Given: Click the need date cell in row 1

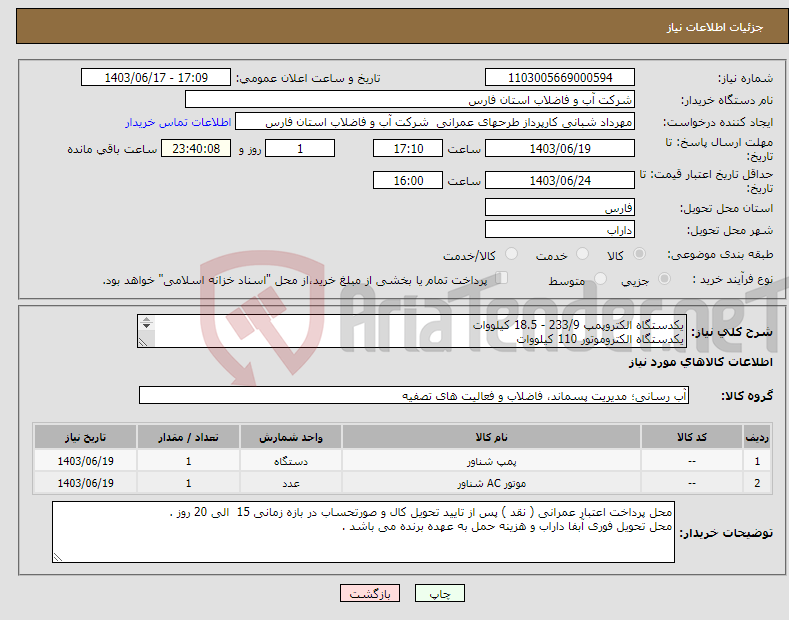Looking at the screenshot, I should pos(86,461).
